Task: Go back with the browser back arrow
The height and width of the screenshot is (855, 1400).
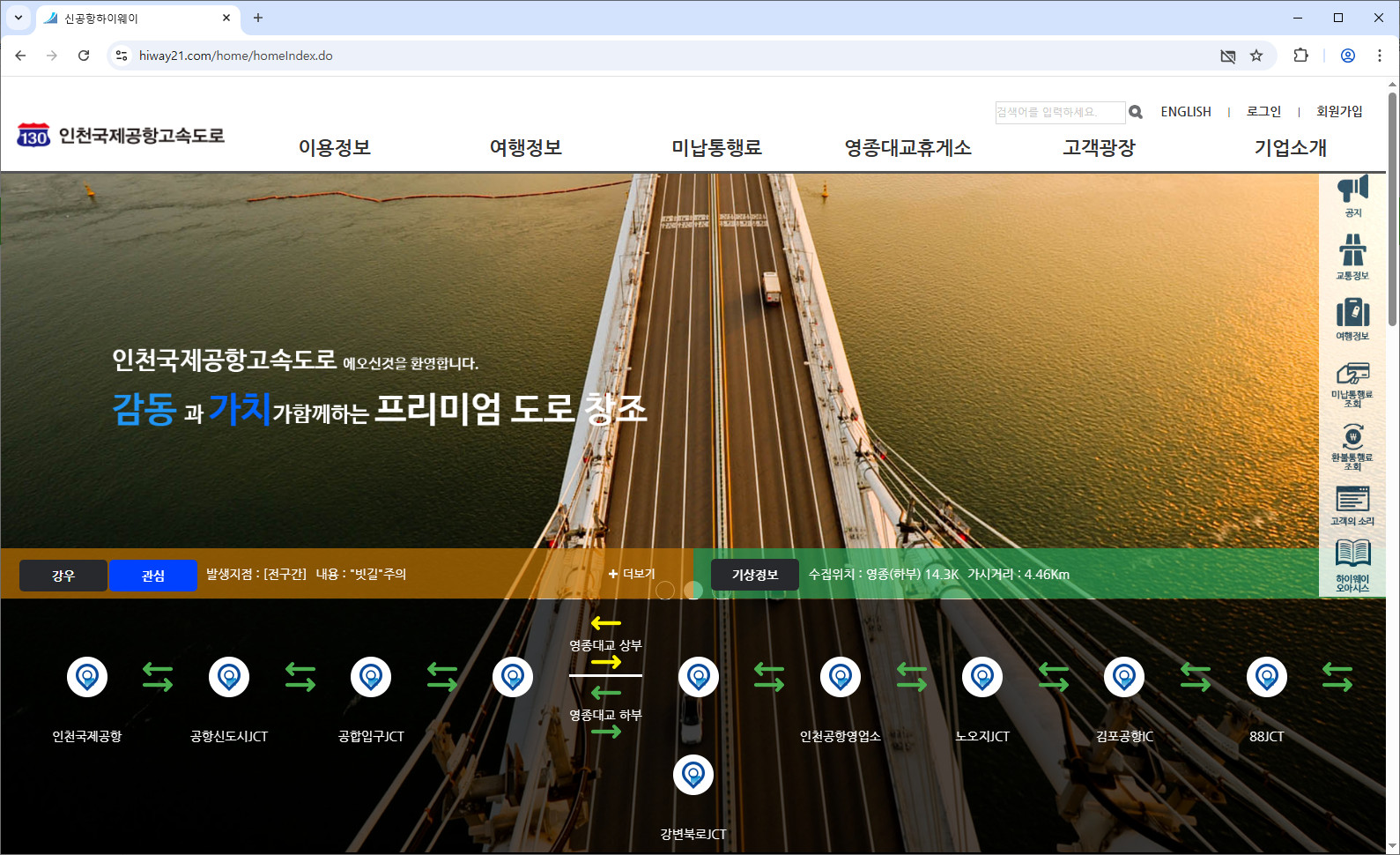Action: point(20,56)
